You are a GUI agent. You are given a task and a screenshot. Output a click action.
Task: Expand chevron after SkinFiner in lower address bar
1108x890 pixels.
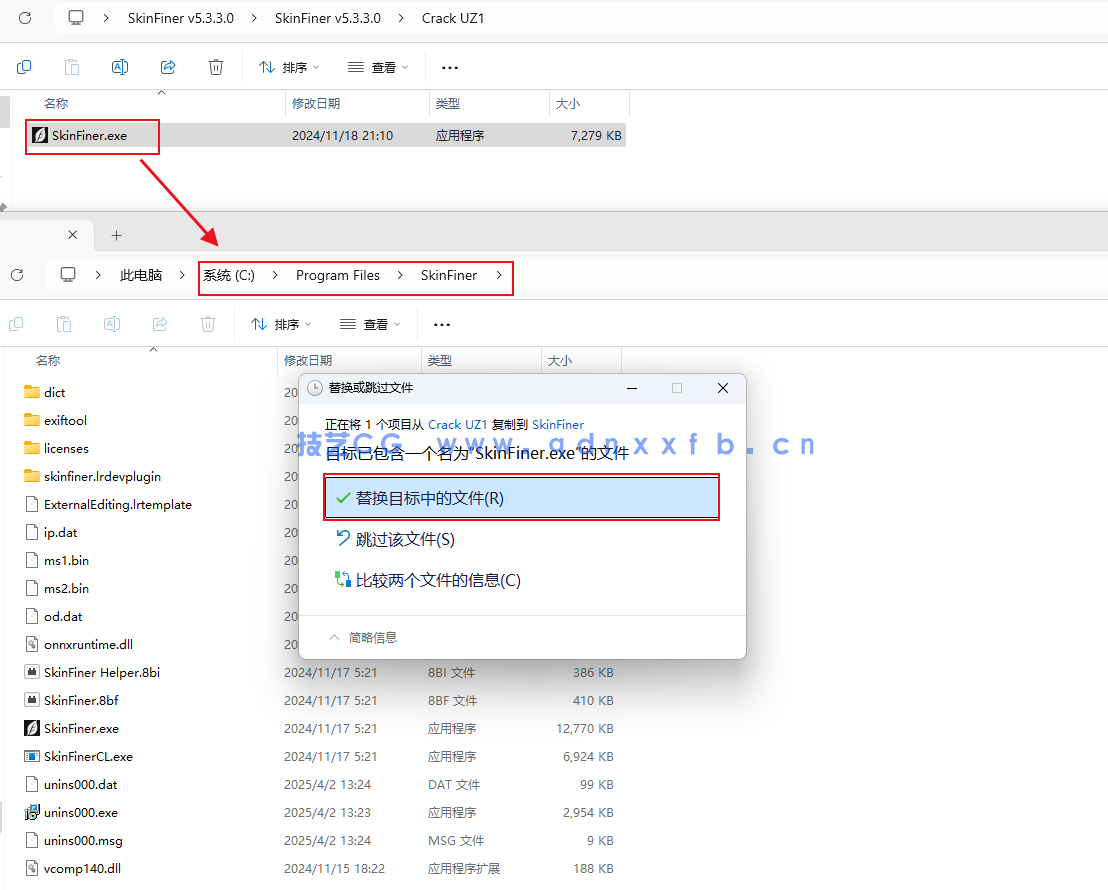[498, 275]
